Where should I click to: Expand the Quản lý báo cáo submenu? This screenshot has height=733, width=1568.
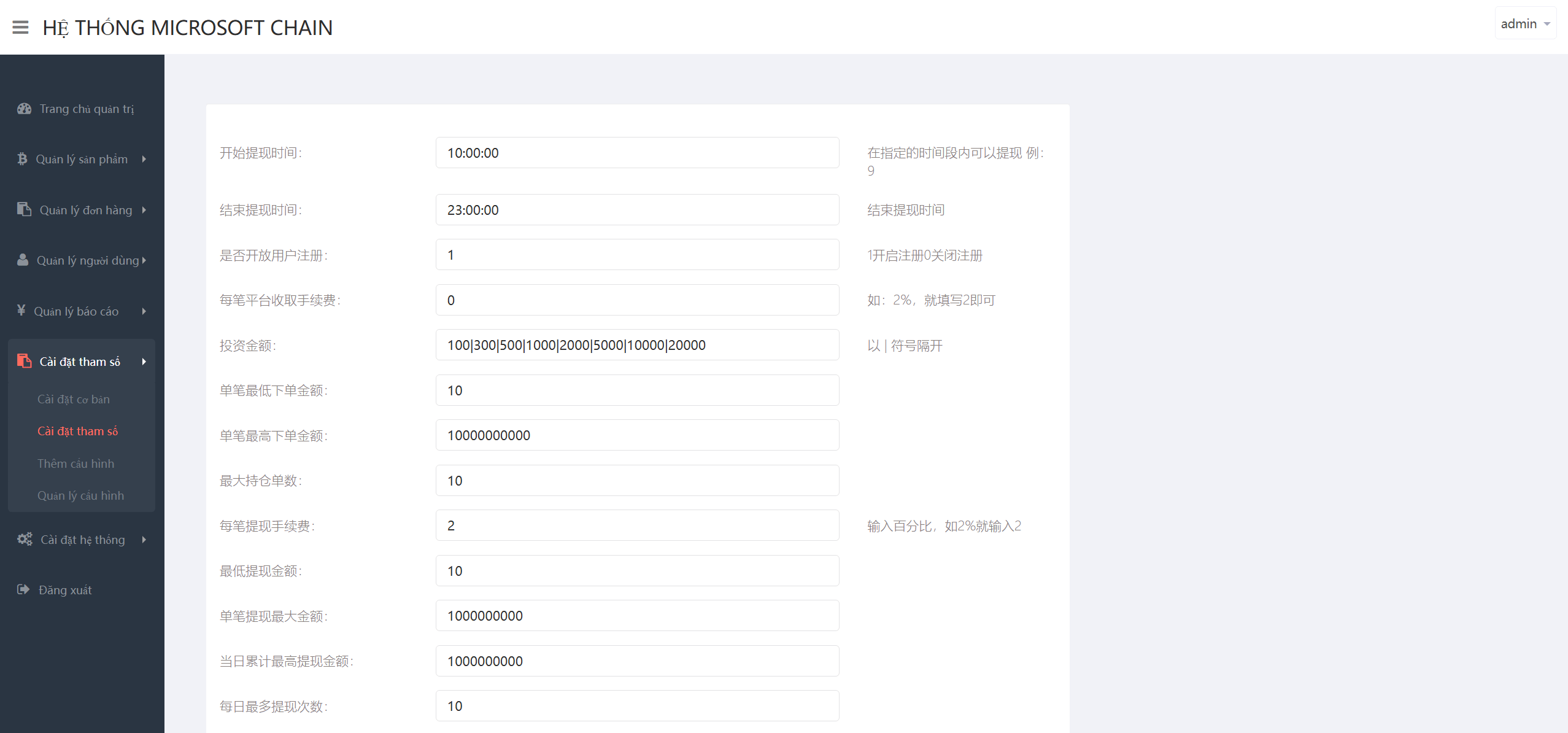145,311
